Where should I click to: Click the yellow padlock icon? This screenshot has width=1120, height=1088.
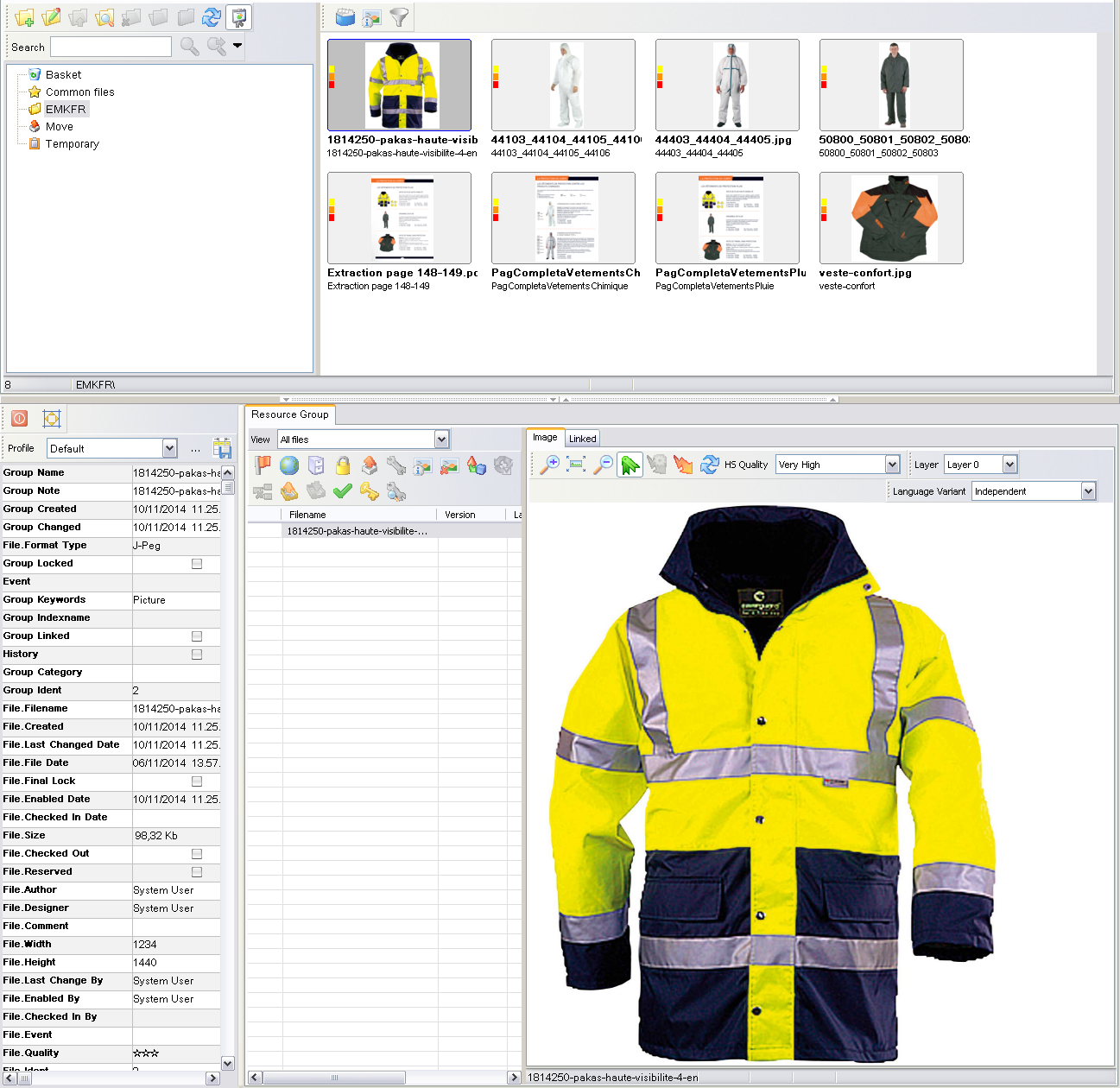[343, 465]
